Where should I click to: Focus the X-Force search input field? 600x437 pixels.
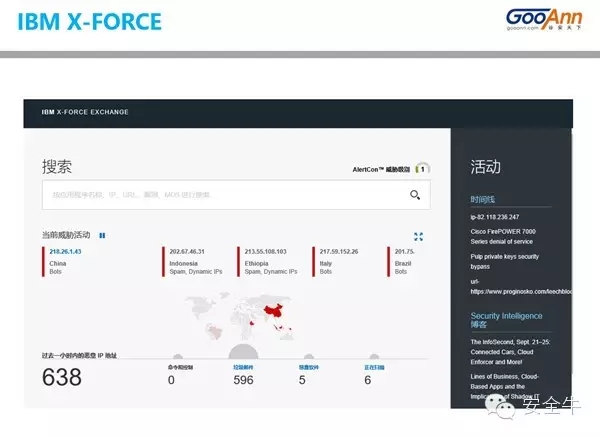(236, 195)
